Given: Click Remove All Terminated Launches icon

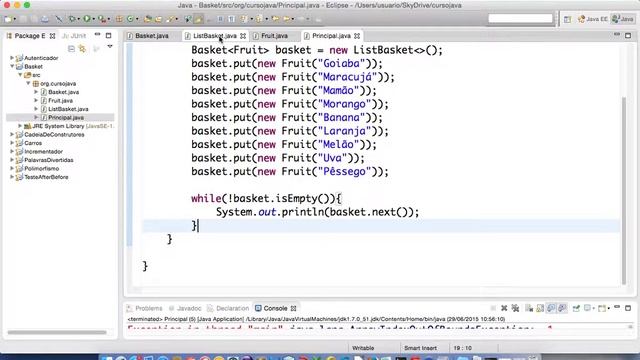Looking at the screenshot, I should (516, 308).
